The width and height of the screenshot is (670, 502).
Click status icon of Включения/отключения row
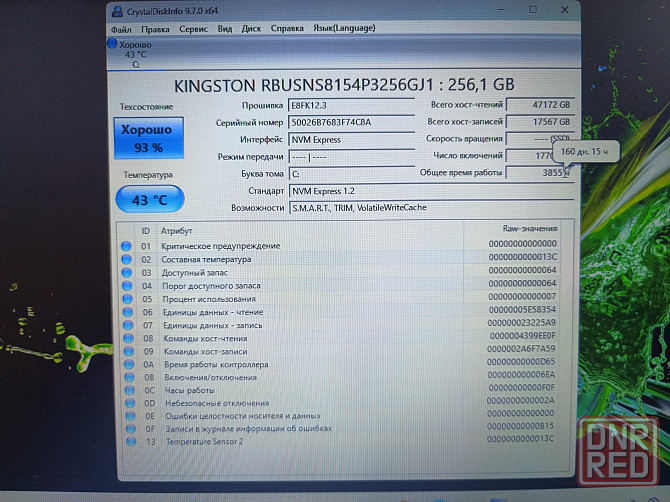click(129, 378)
